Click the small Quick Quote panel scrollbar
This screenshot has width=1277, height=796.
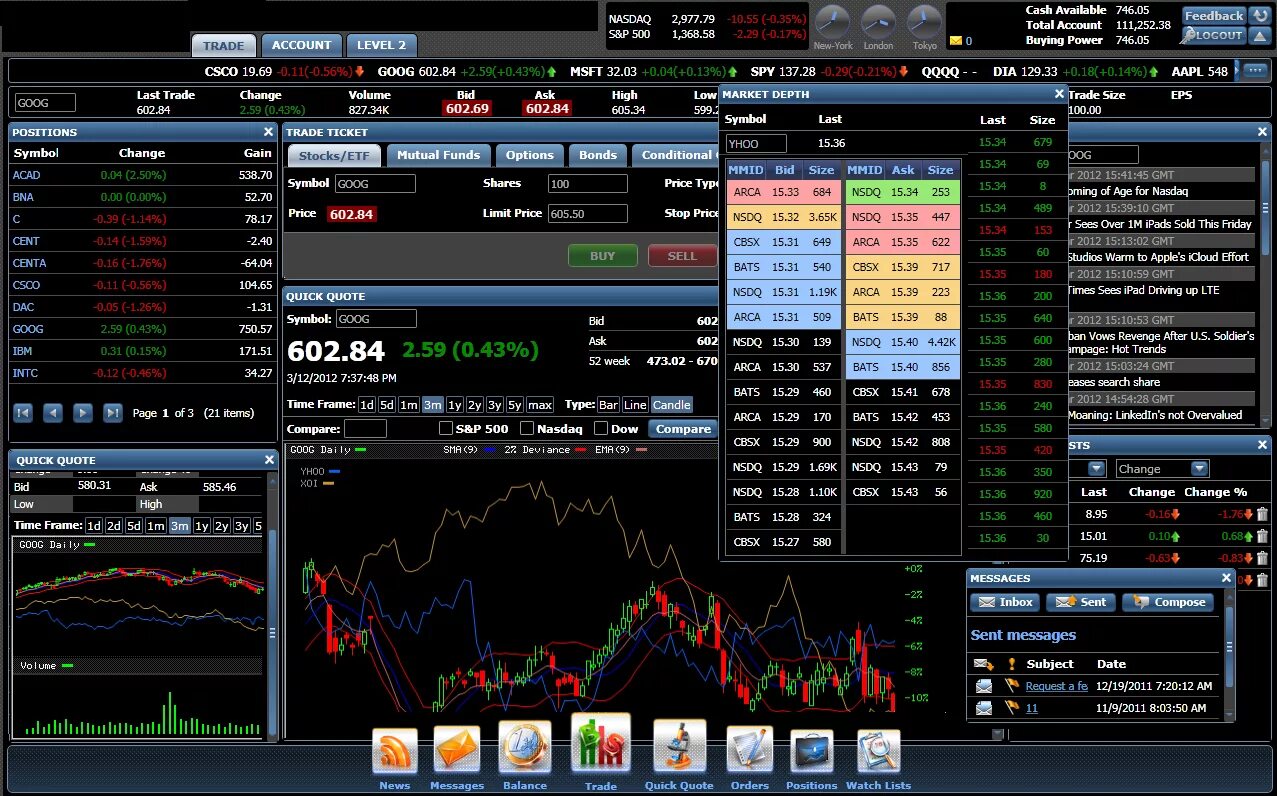(272, 631)
